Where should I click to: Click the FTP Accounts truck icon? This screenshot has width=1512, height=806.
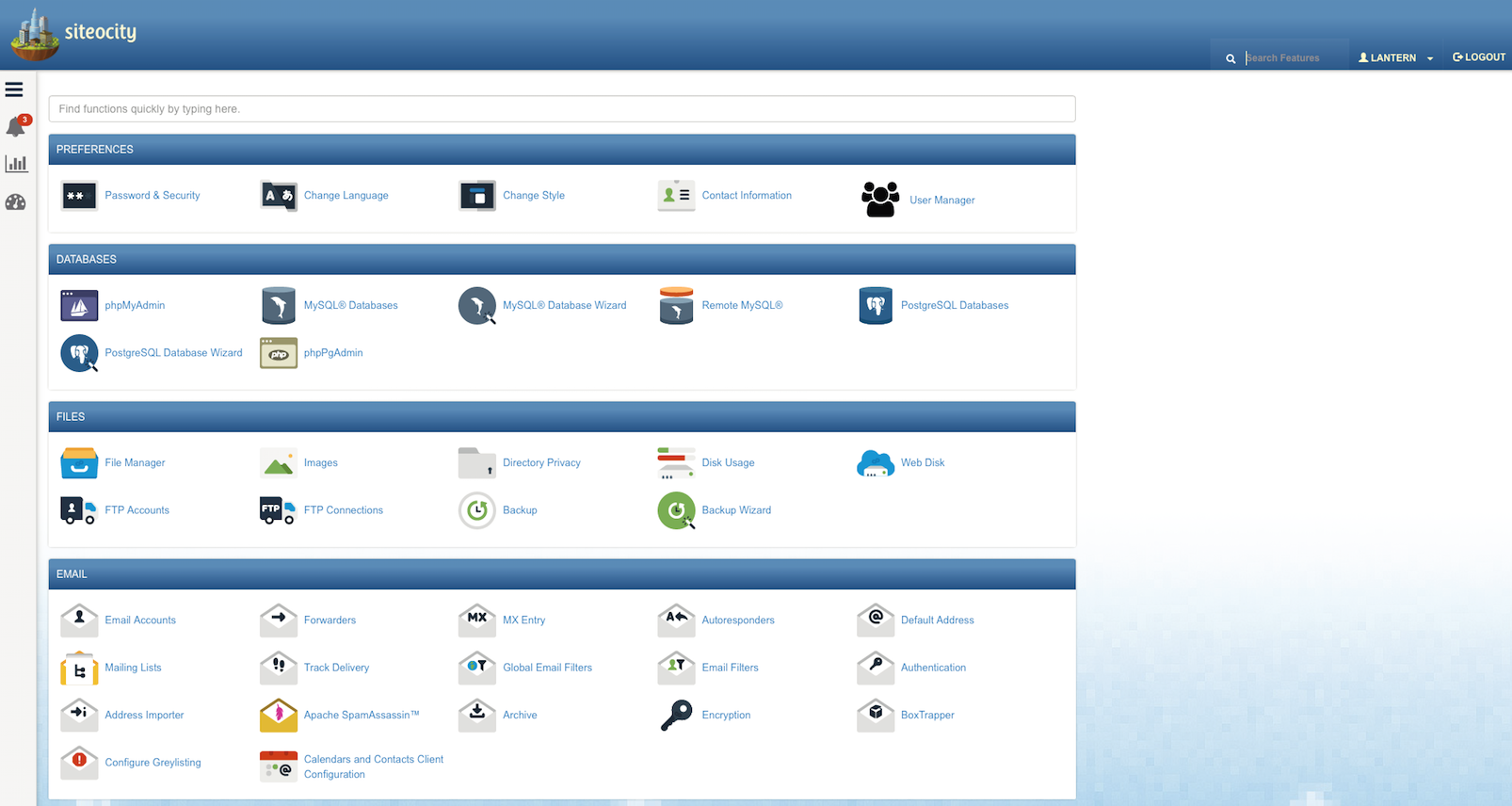click(x=79, y=510)
